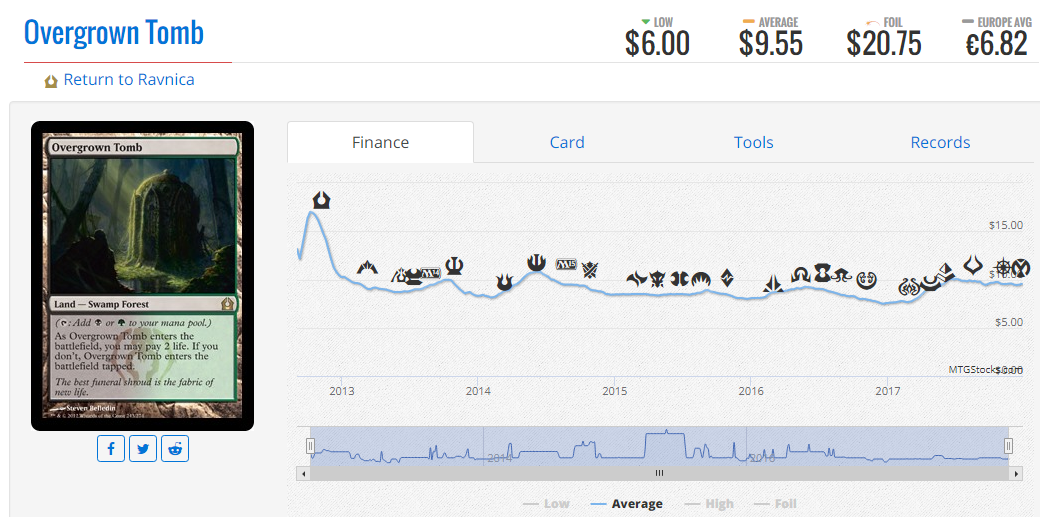Select the Ixalan compass set icon
This screenshot has height=517, width=1040.
[1004, 267]
